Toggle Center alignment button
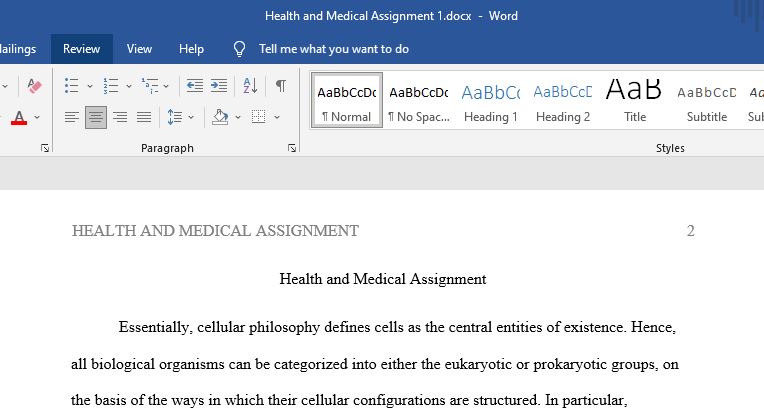This screenshot has height=410, width=764. coord(96,117)
